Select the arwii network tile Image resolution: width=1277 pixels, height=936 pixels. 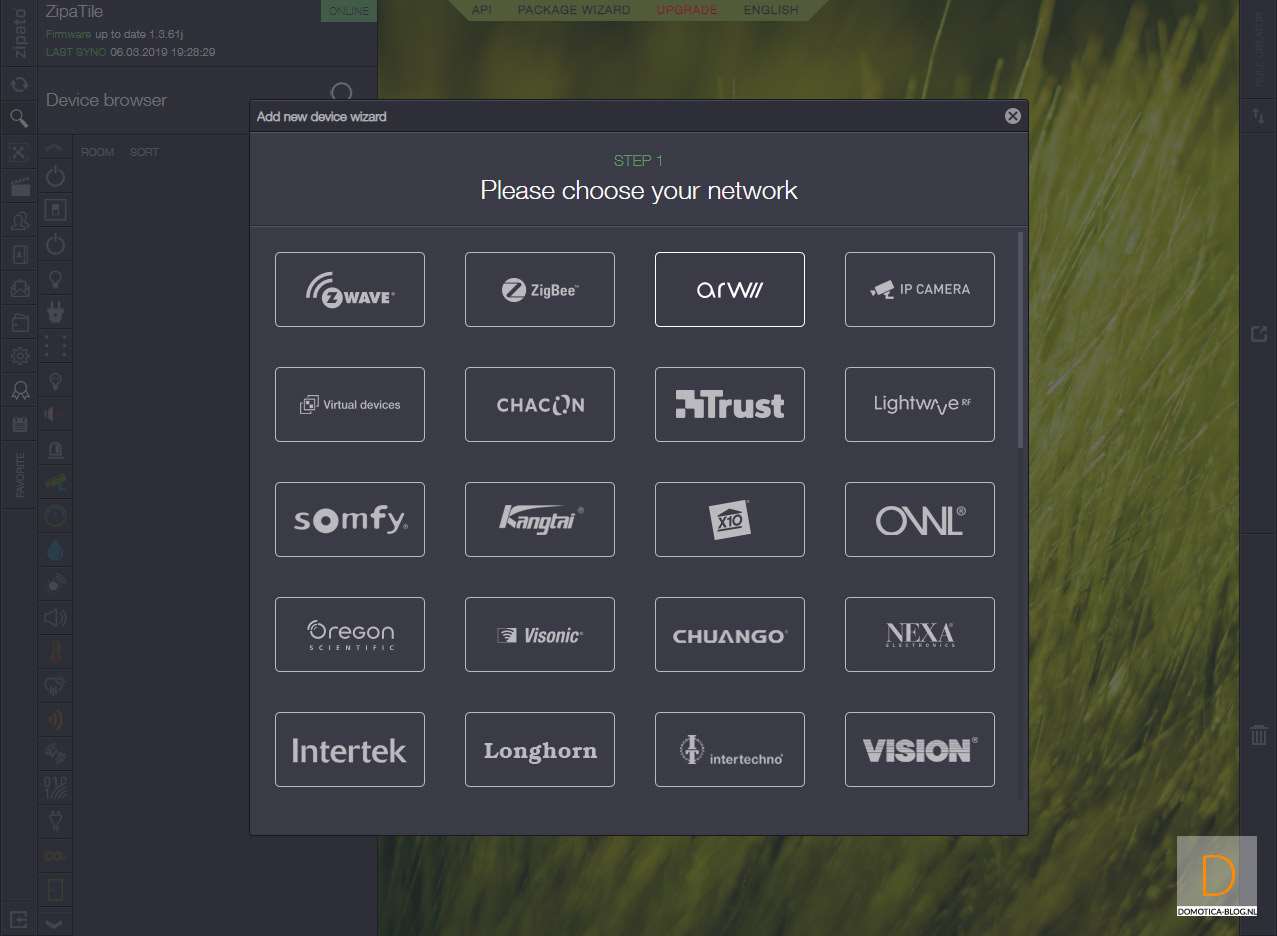[730, 289]
